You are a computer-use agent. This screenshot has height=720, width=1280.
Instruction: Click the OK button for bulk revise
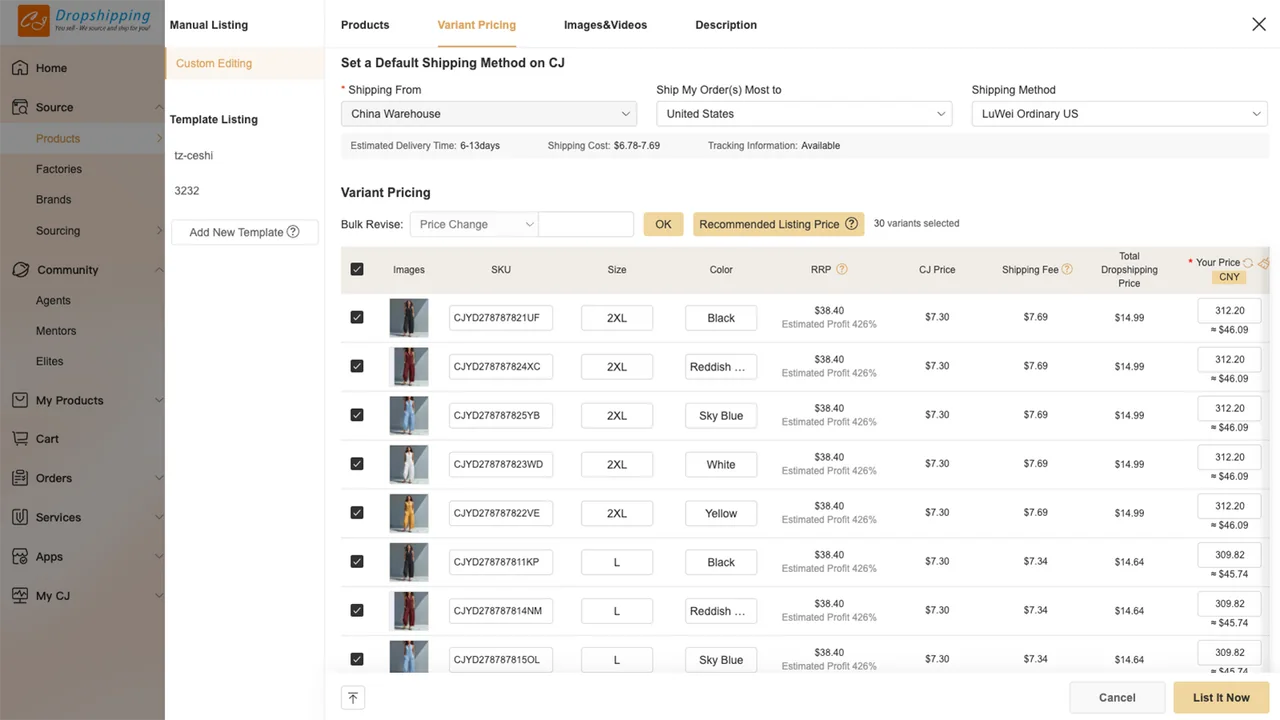(663, 224)
